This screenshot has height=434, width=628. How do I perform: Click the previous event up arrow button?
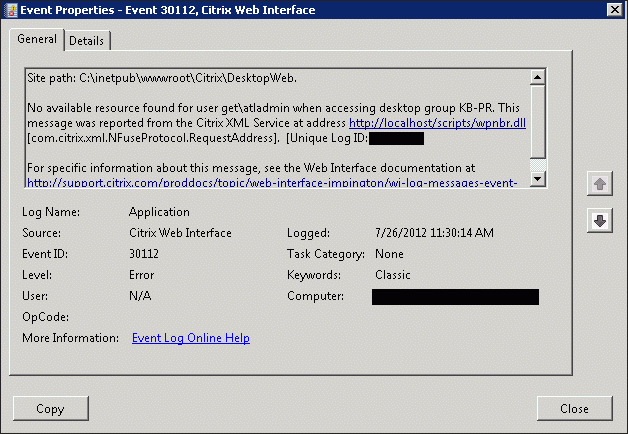600,184
